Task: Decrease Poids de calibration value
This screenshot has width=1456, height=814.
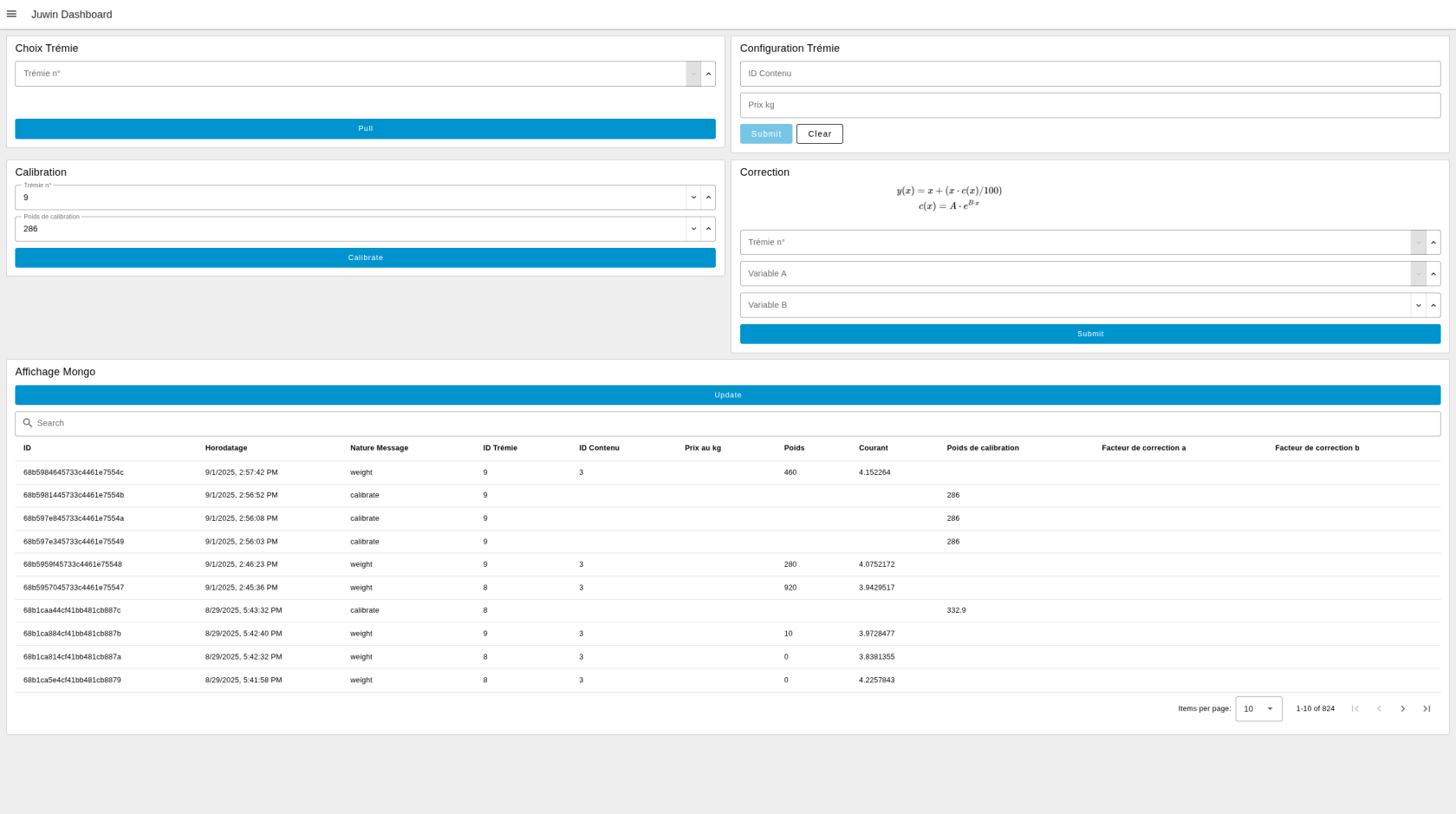Action: click(x=693, y=229)
